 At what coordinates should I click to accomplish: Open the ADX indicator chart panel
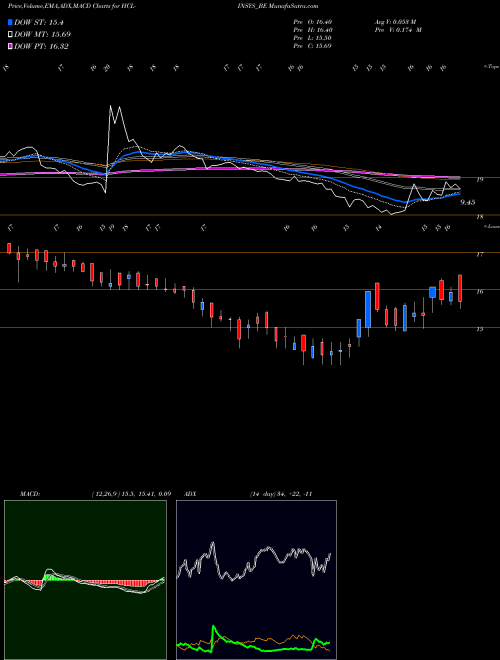click(256, 580)
